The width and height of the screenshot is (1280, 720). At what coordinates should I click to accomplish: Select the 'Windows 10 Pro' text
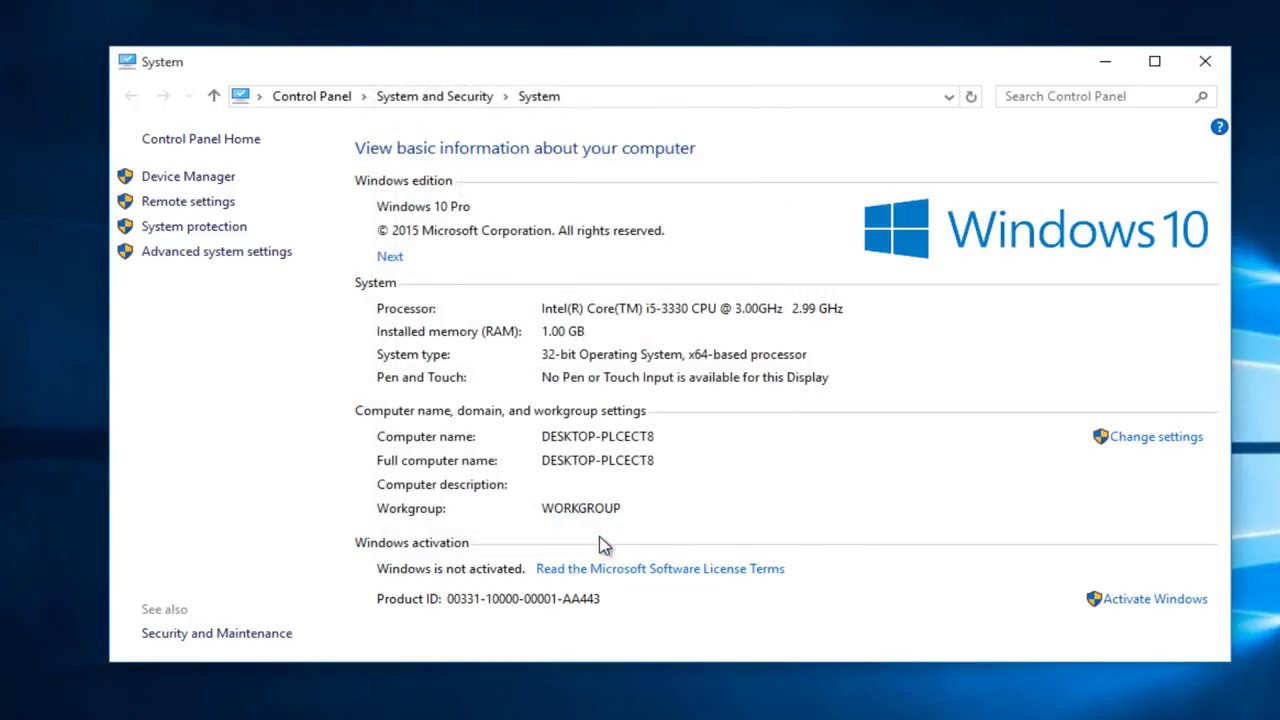(423, 206)
